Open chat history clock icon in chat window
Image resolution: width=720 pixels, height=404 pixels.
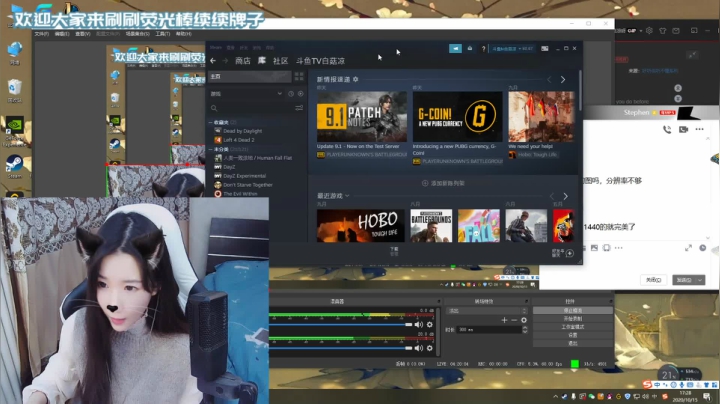pyautogui.click(x=703, y=248)
